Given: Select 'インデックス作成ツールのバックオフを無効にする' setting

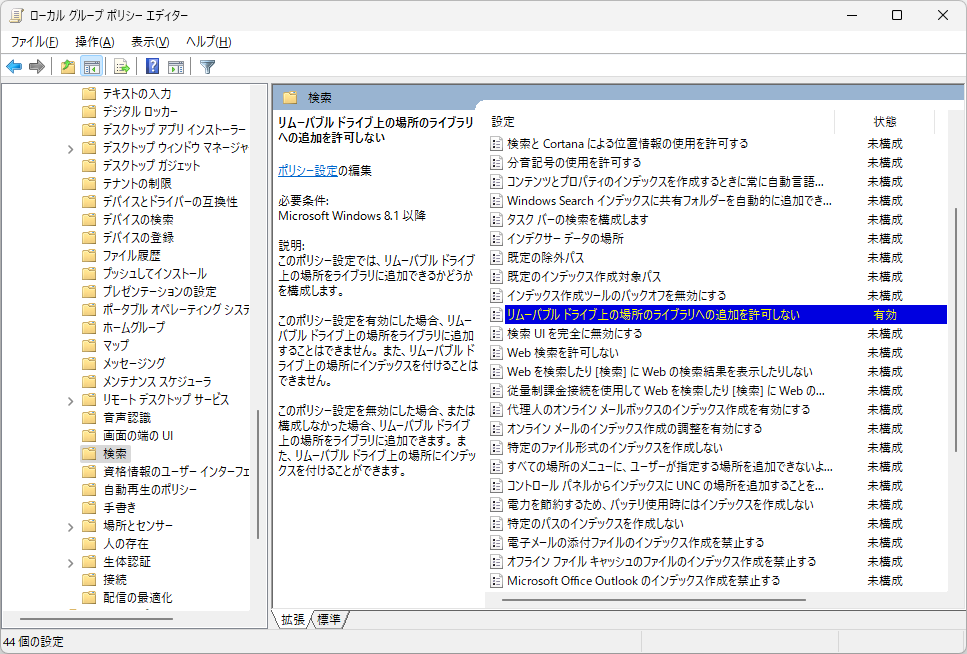Looking at the screenshot, I should 617,296.
